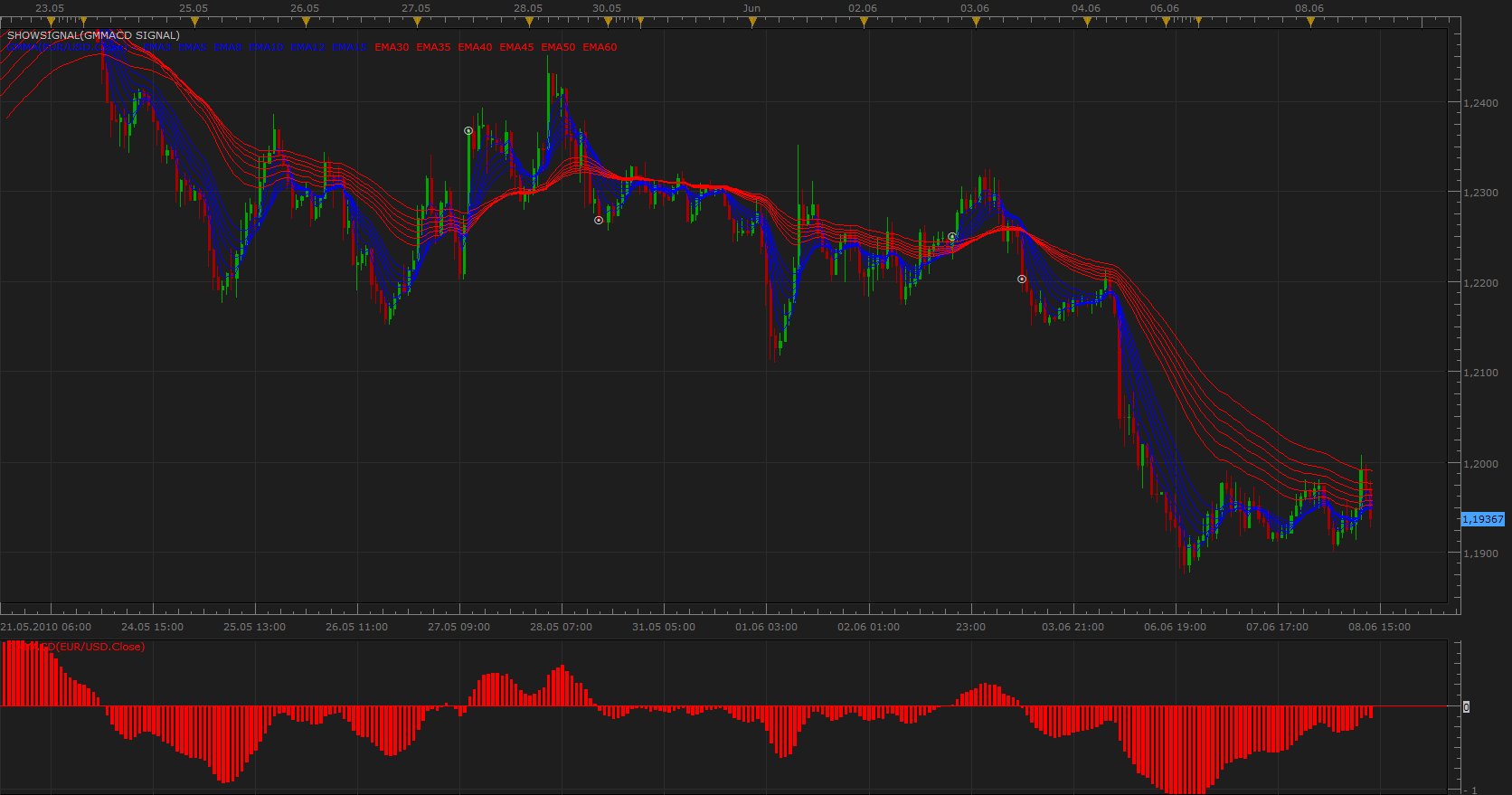
Task: Select the 08.06 day marker triangle
Action: pyautogui.click(x=1309, y=22)
